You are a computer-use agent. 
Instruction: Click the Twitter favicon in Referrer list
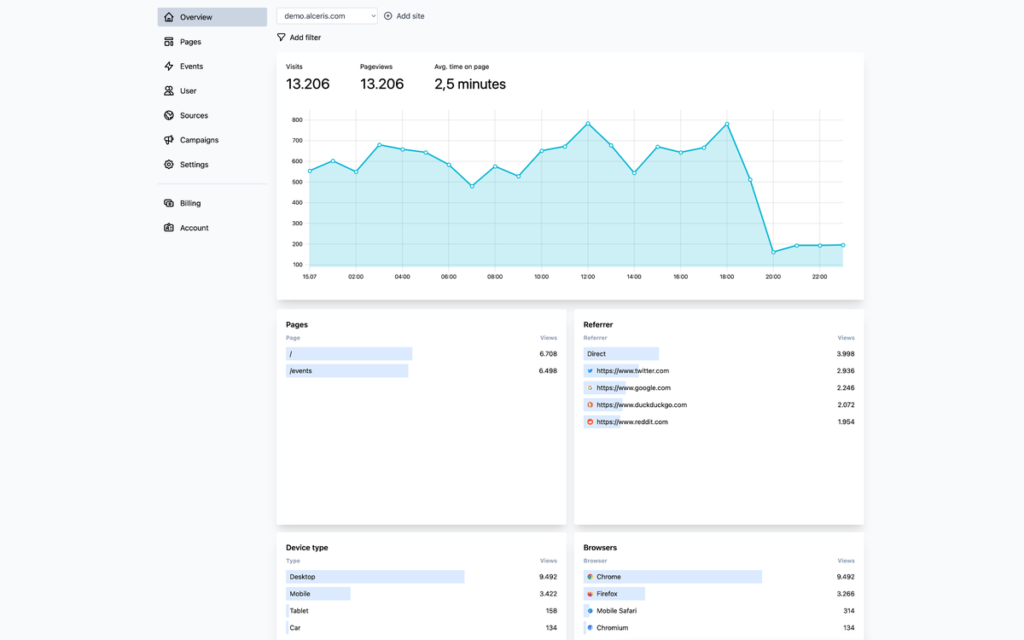tap(590, 371)
